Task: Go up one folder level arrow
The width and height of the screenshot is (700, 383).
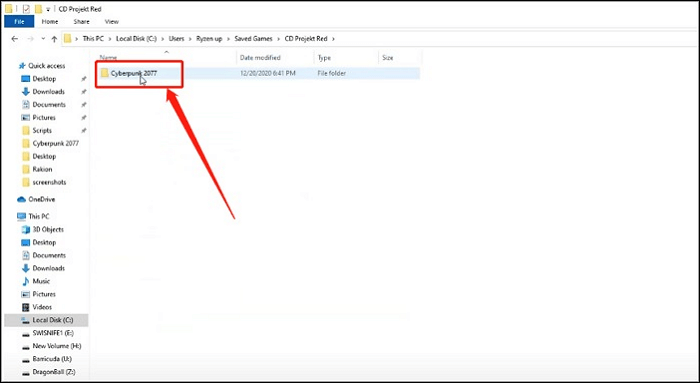Action: 54,39
